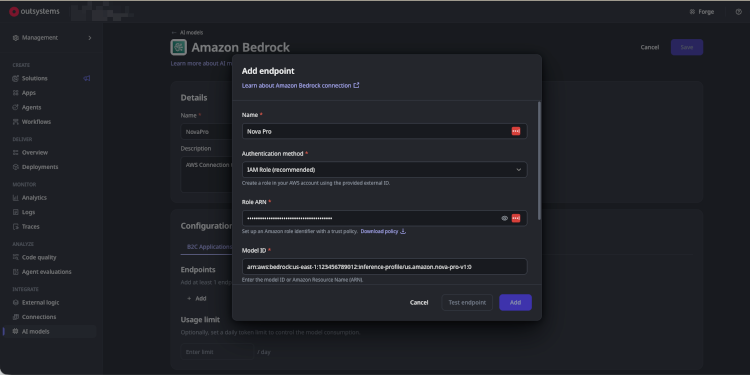750x375 pixels.
Task: Open Agent evaluations in the sidebar
Action: tap(46, 272)
